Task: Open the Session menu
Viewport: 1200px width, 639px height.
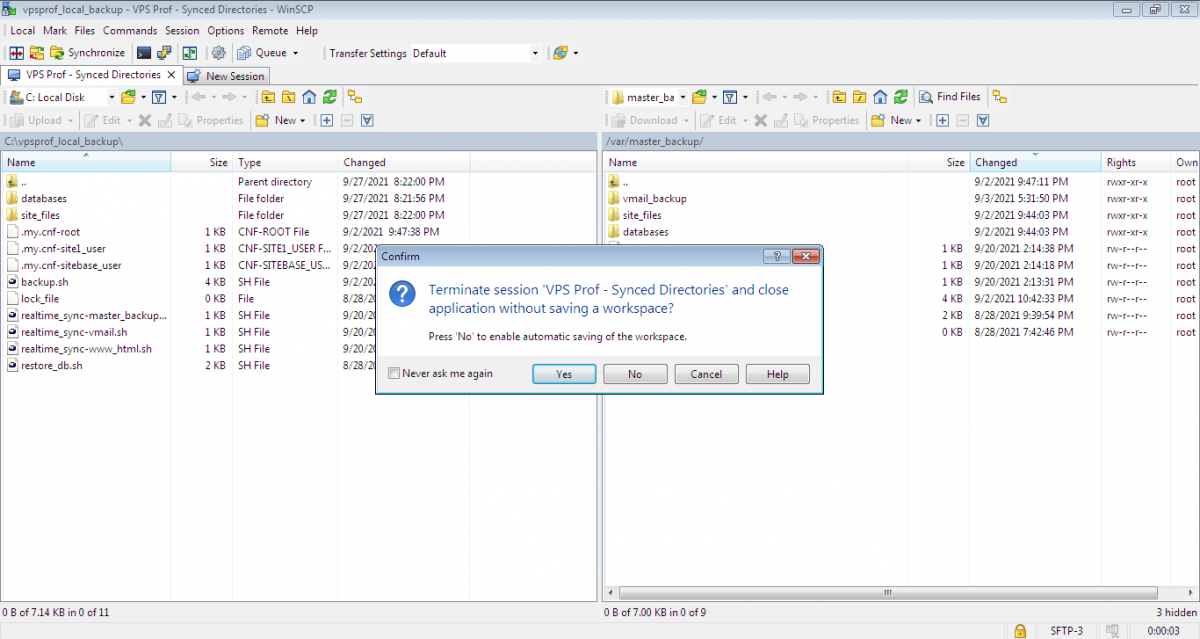Action: pos(182,30)
